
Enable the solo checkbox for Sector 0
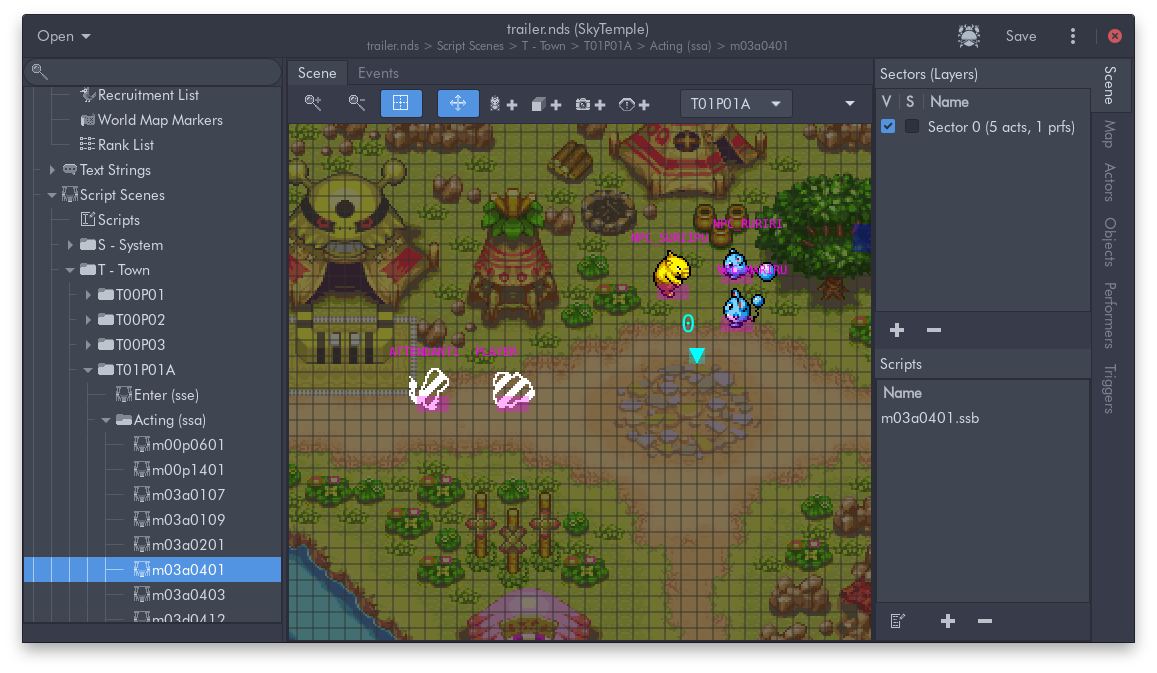(x=912, y=126)
